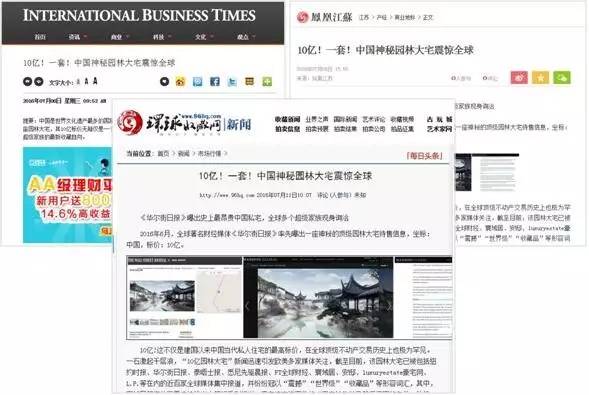The width and height of the screenshot is (589, 395).
Task: Click the Twitter share icon on IBT page
Action: click(232, 81)
